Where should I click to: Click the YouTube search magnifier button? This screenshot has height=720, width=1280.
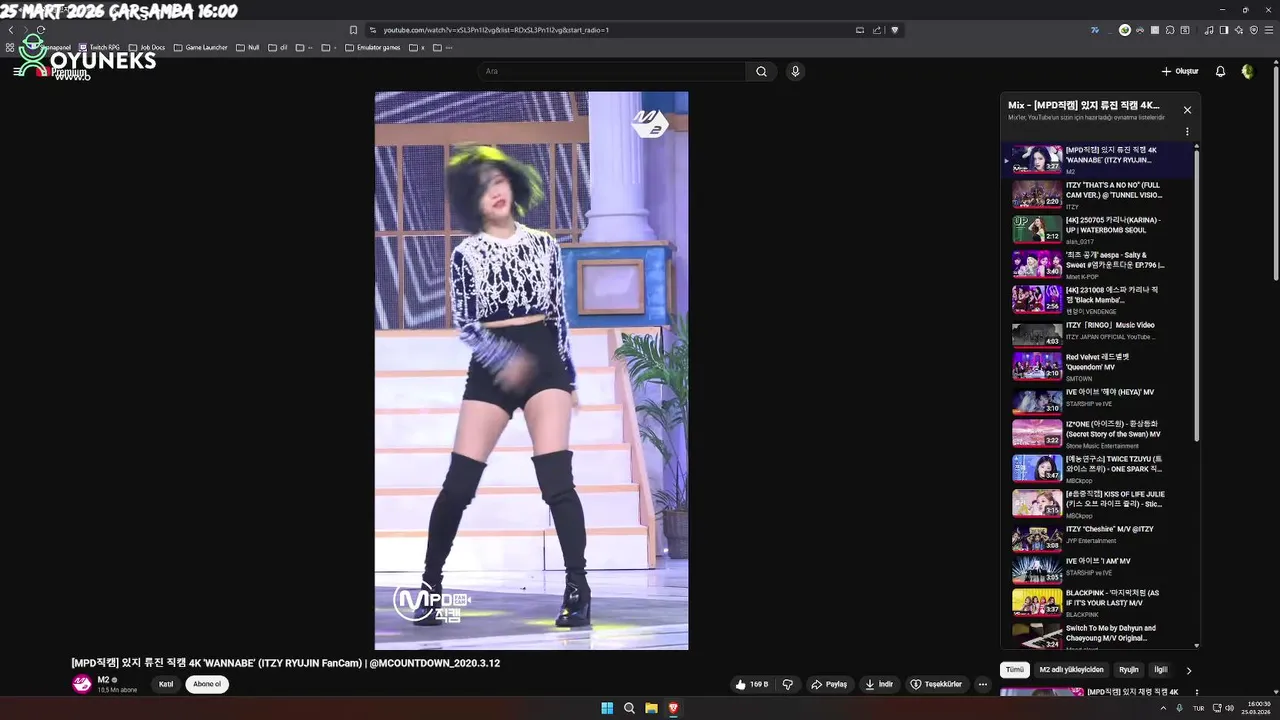click(x=761, y=71)
